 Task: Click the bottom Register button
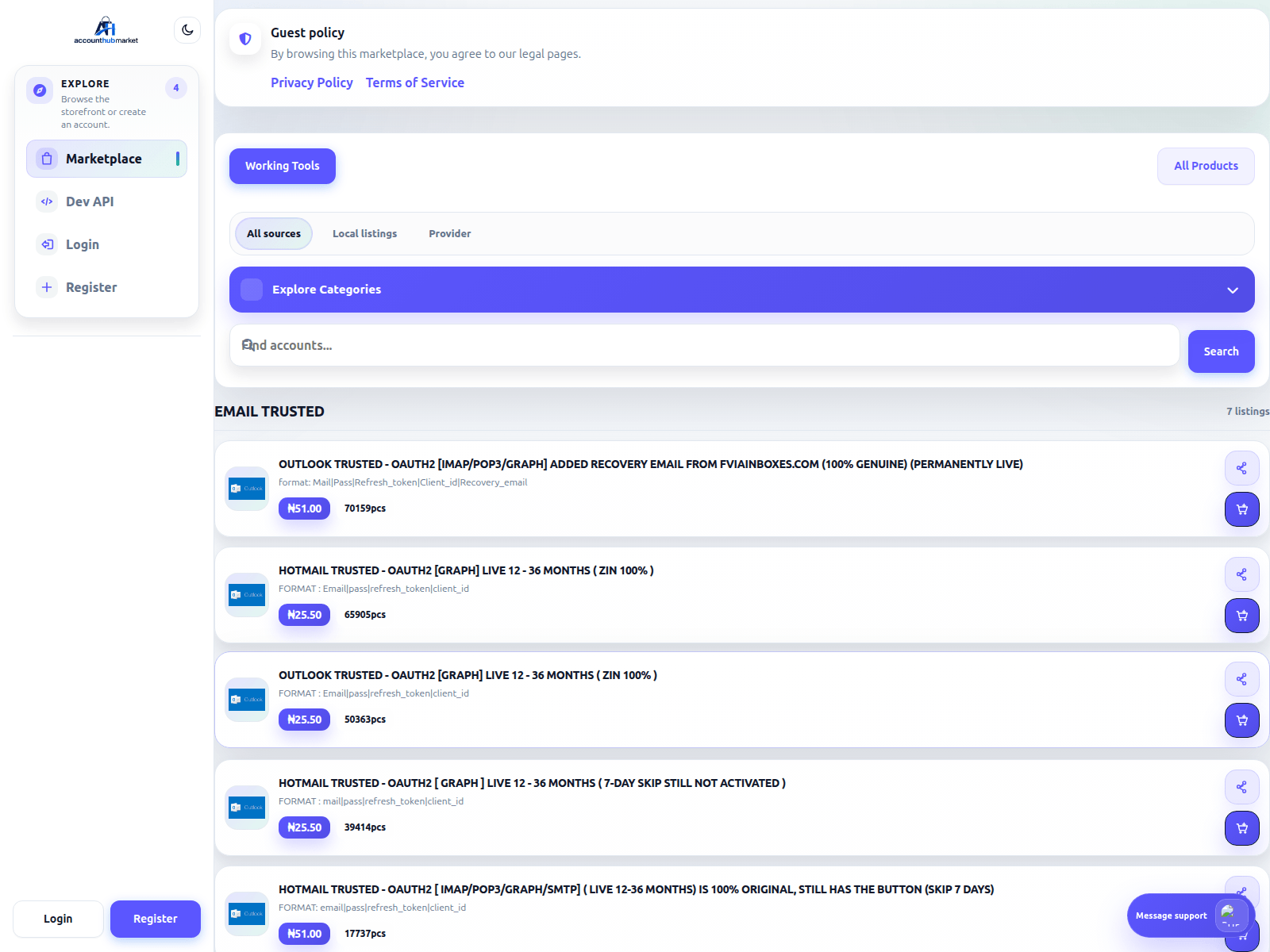tap(156, 919)
